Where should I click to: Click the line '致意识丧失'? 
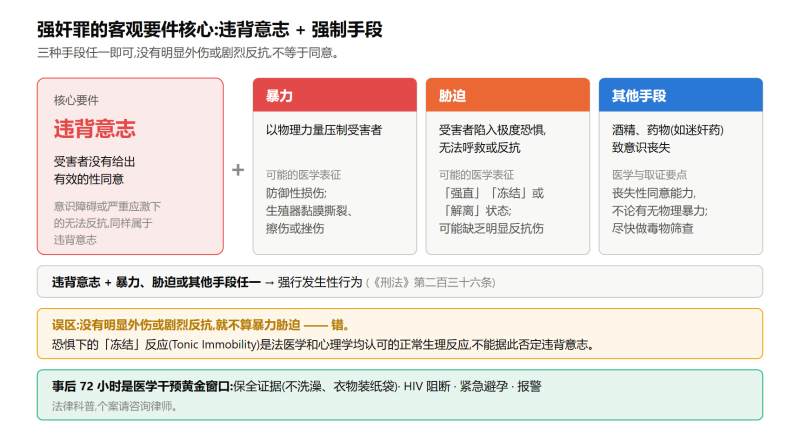click(641, 148)
